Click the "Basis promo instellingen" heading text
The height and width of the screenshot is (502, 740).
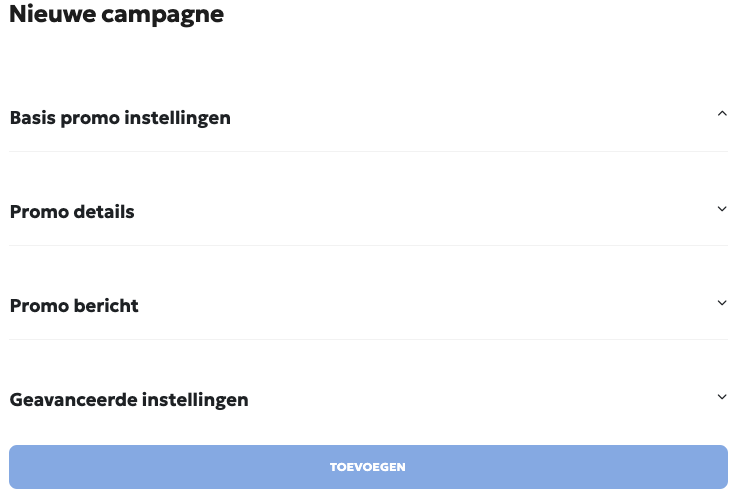click(120, 118)
